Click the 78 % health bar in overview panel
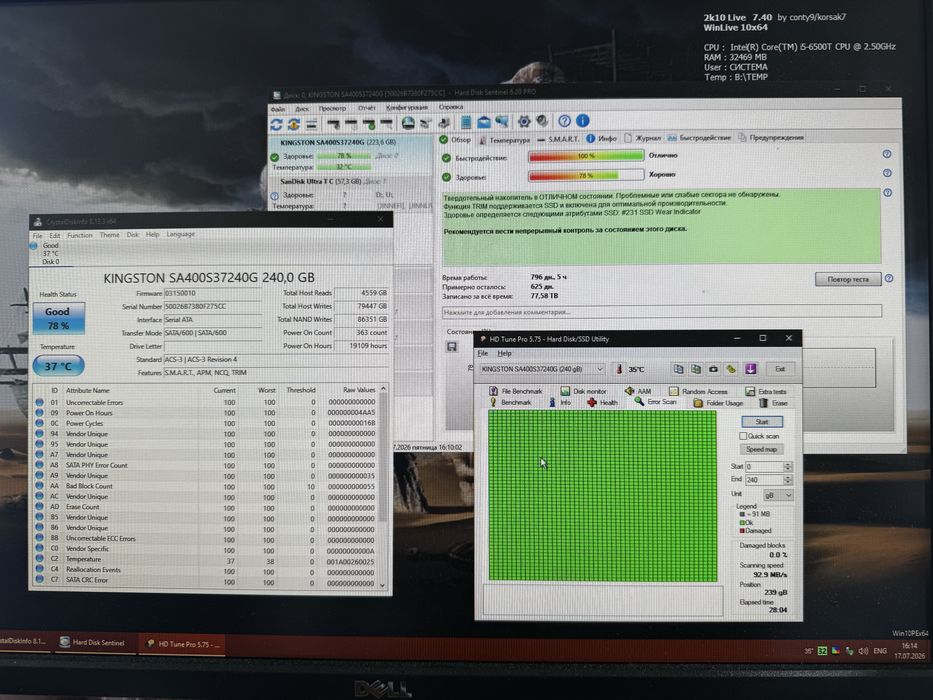 (x=586, y=176)
